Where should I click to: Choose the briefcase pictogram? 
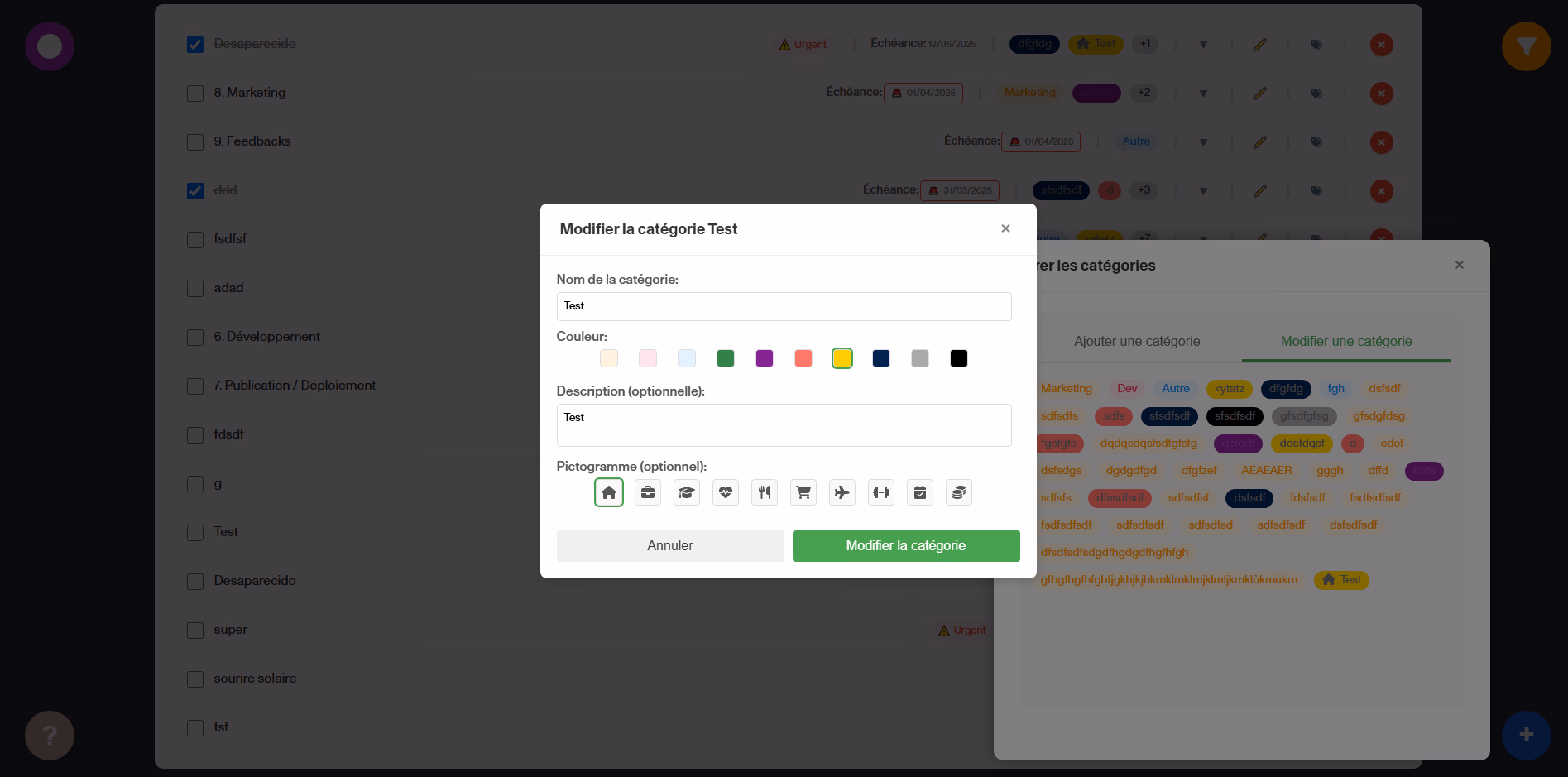(648, 492)
